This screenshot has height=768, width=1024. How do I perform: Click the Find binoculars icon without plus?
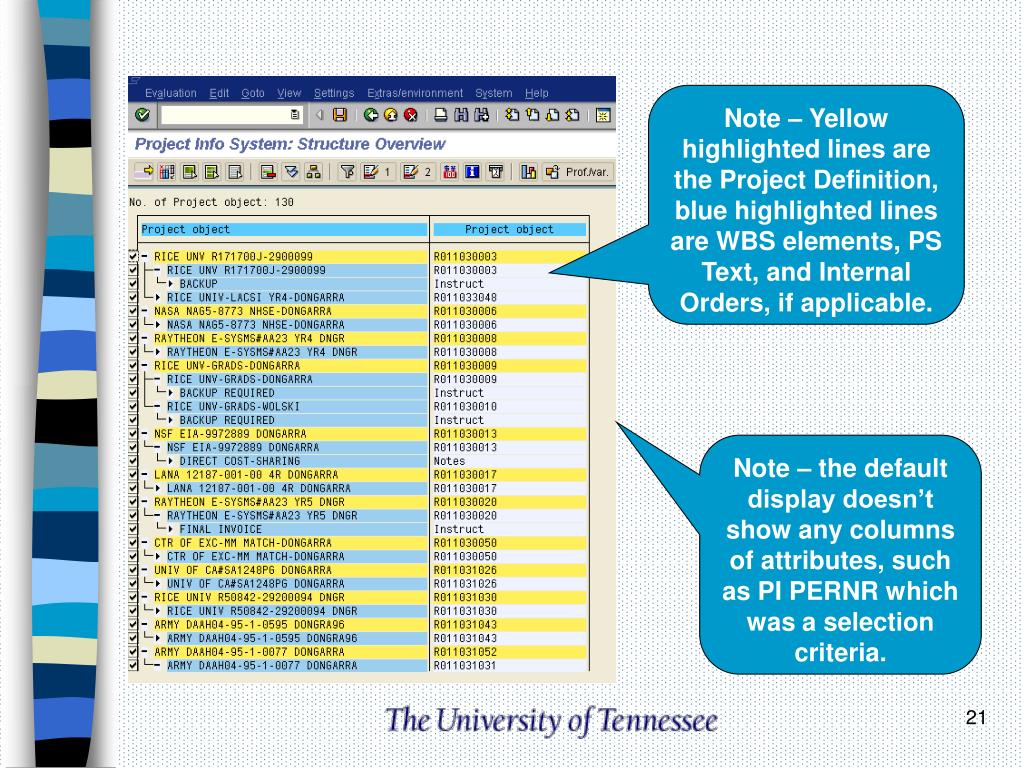click(x=461, y=115)
